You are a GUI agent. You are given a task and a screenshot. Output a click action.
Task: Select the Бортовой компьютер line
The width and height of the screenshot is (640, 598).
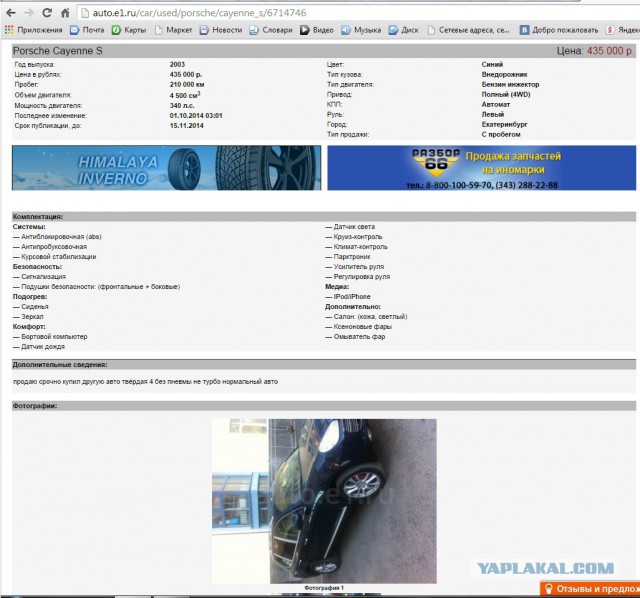point(50,337)
